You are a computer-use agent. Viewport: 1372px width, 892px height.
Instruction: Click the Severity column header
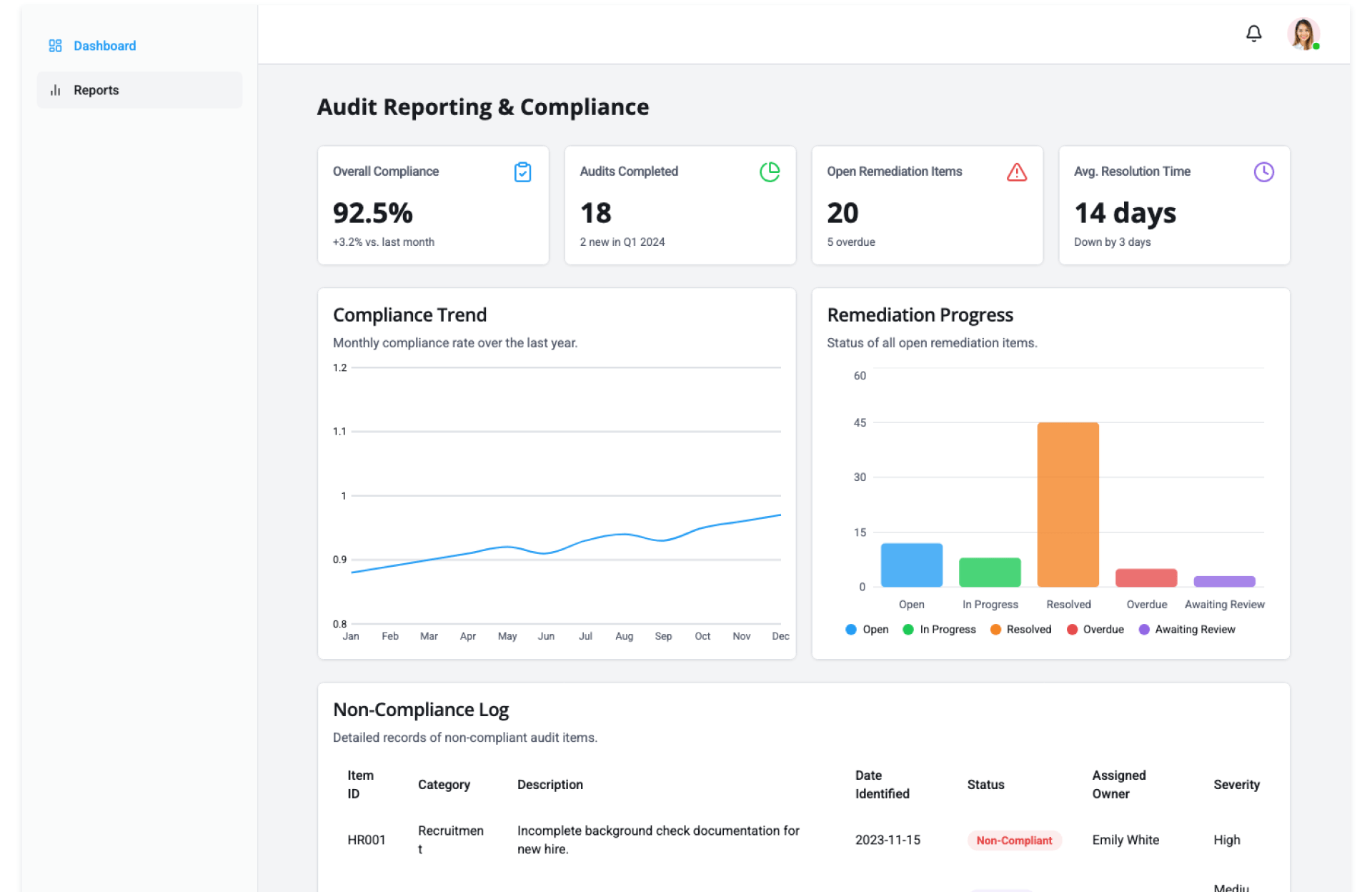(x=1236, y=785)
